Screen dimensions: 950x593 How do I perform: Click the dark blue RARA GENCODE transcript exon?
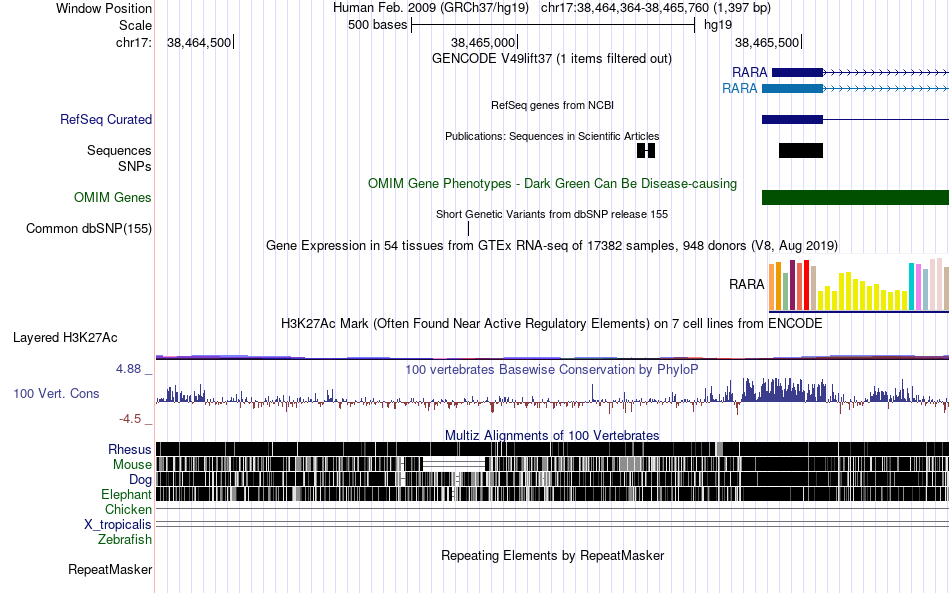click(x=797, y=73)
